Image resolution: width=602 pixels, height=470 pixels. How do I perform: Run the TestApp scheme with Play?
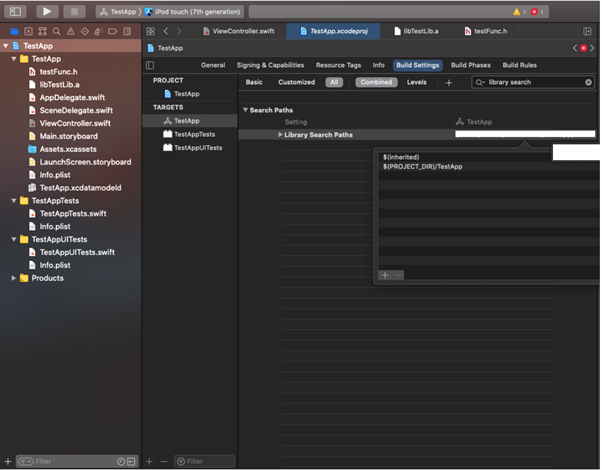point(47,12)
